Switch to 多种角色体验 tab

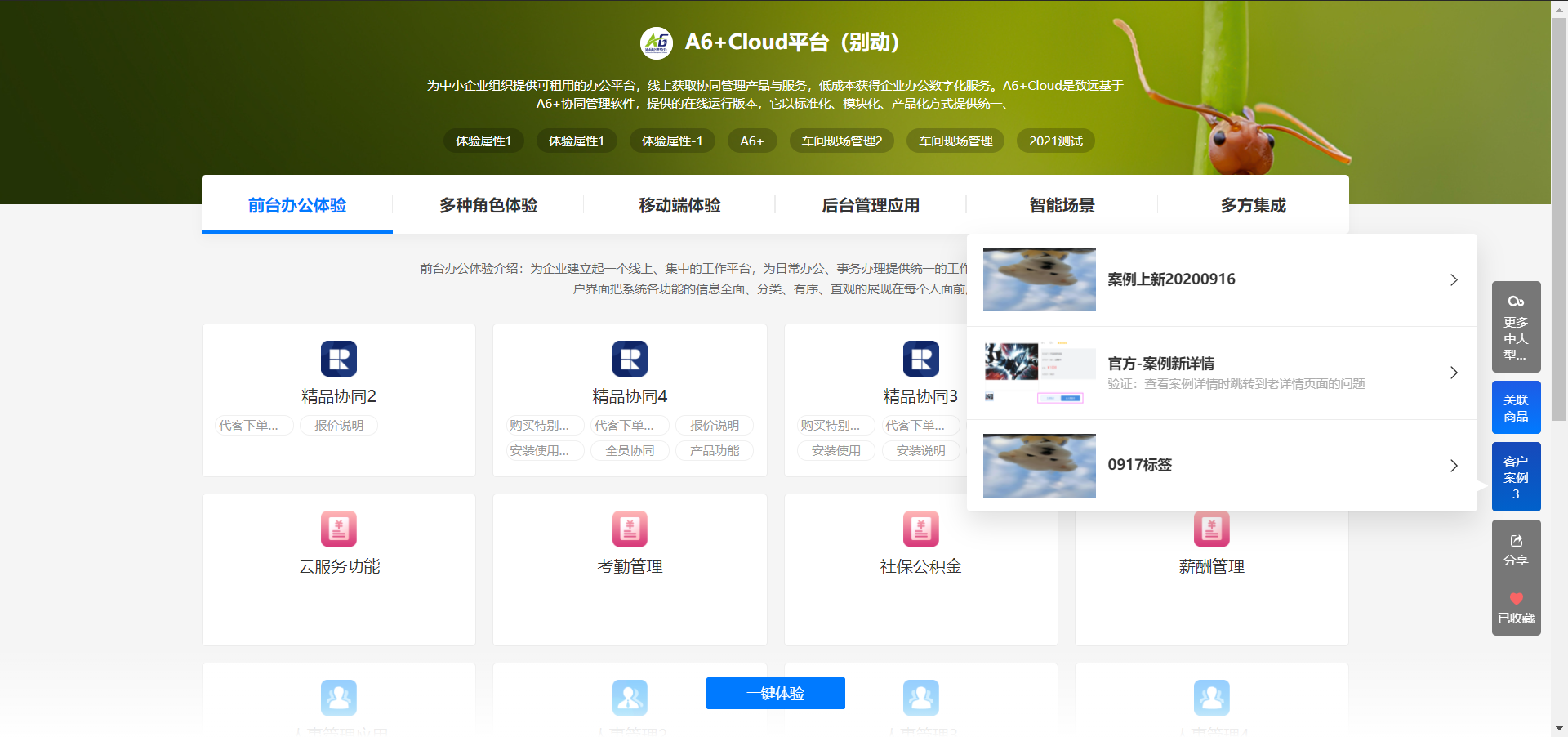point(488,205)
